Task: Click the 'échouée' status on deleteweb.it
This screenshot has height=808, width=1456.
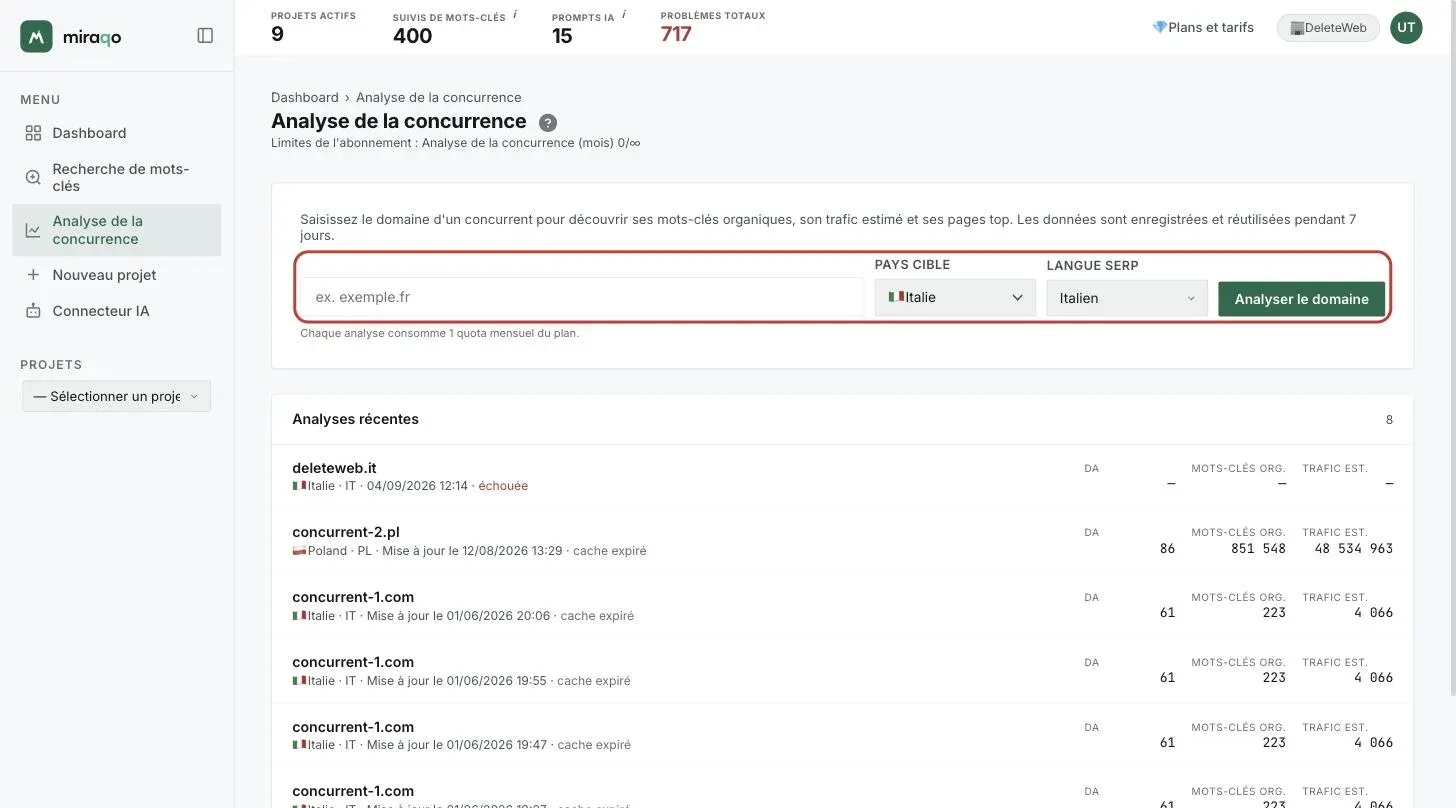Action: click(x=503, y=486)
